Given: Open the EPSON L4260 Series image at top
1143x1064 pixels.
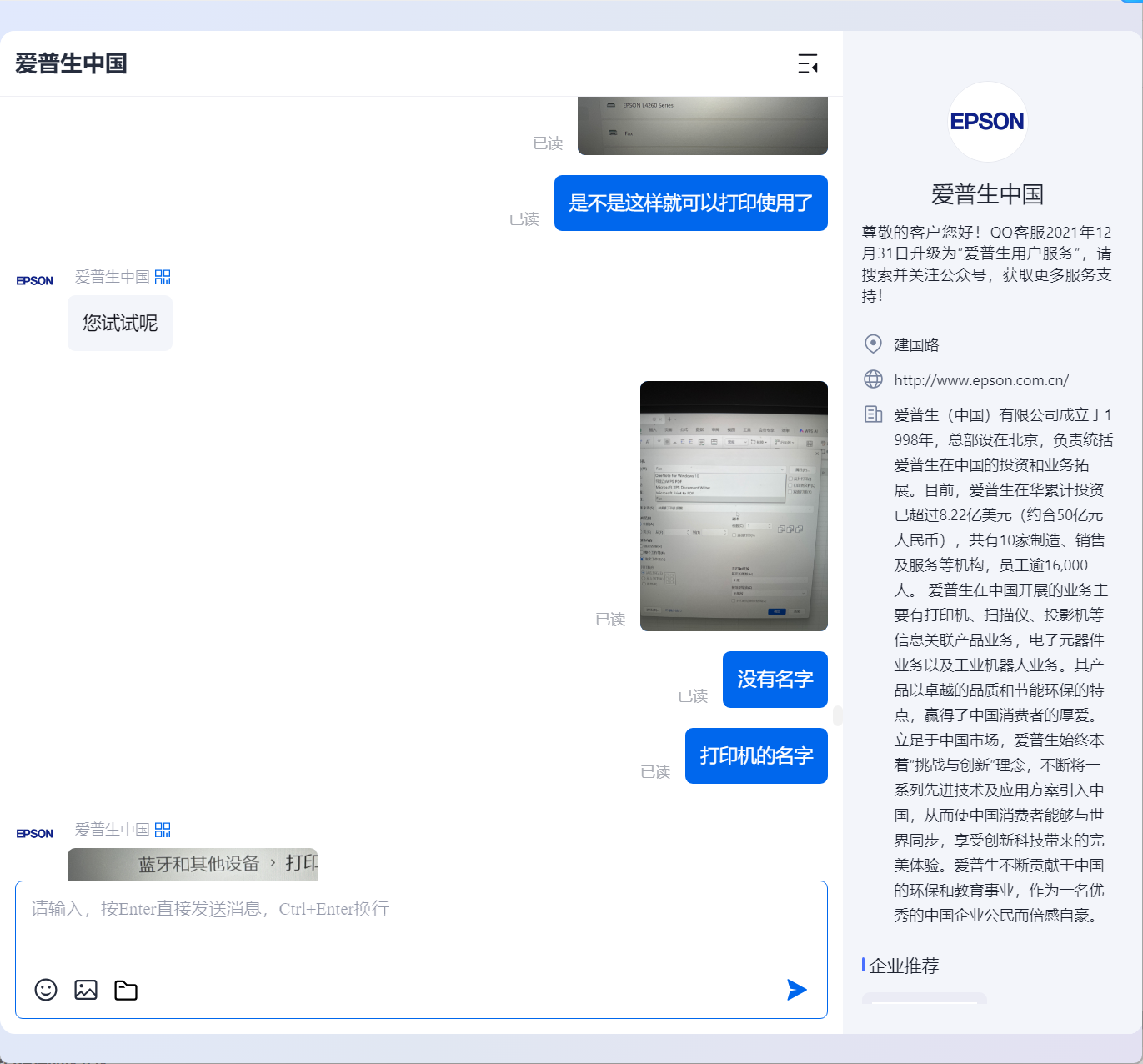Looking at the screenshot, I should pos(703,126).
